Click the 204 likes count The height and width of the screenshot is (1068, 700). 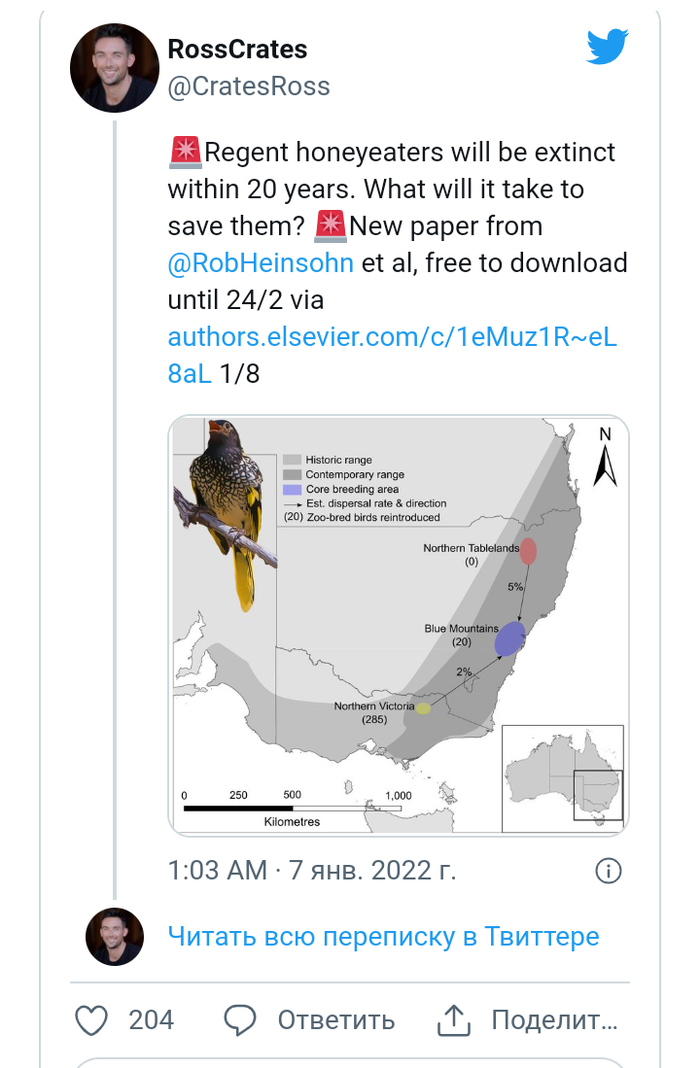151,1020
